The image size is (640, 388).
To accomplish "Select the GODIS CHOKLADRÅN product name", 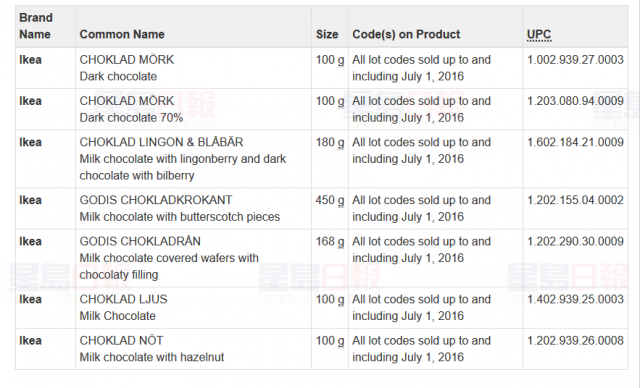I will point(140,241).
